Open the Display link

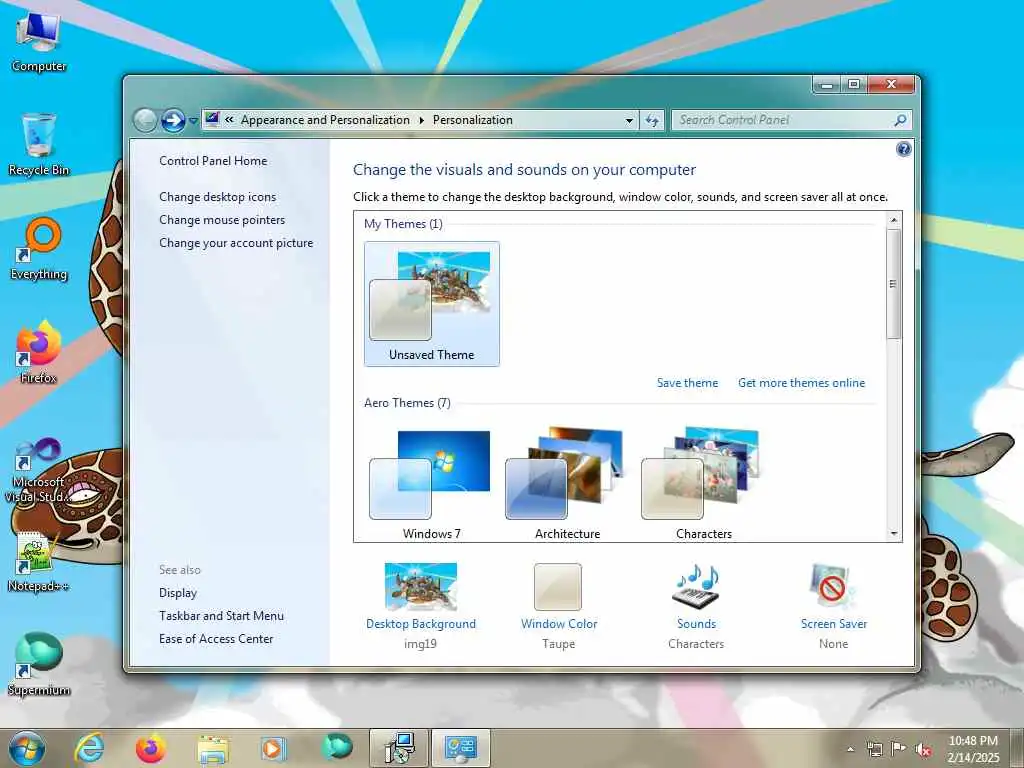[178, 593]
